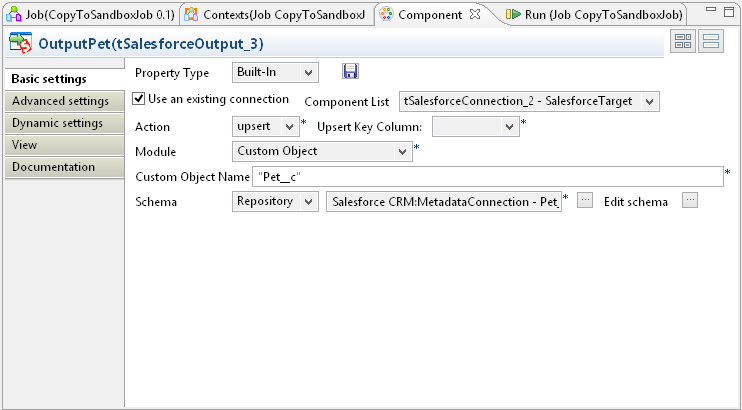
Task: Open the Upsert Key Column dropdown
Action: (475, 127)
